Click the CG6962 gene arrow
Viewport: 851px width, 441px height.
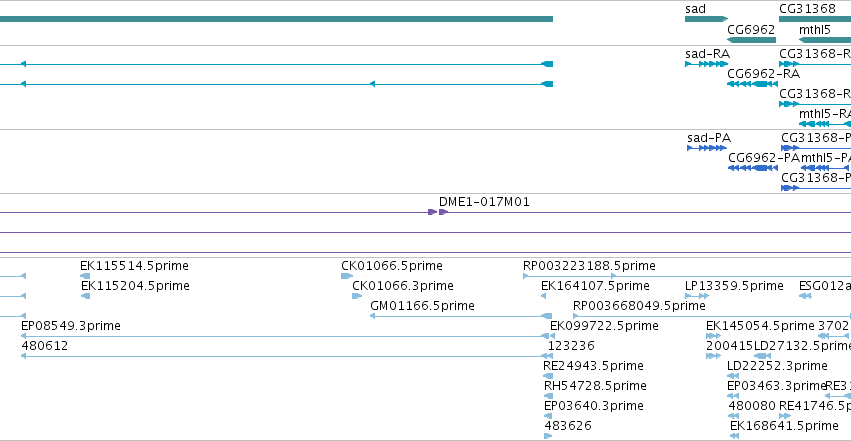coord(751,40)
